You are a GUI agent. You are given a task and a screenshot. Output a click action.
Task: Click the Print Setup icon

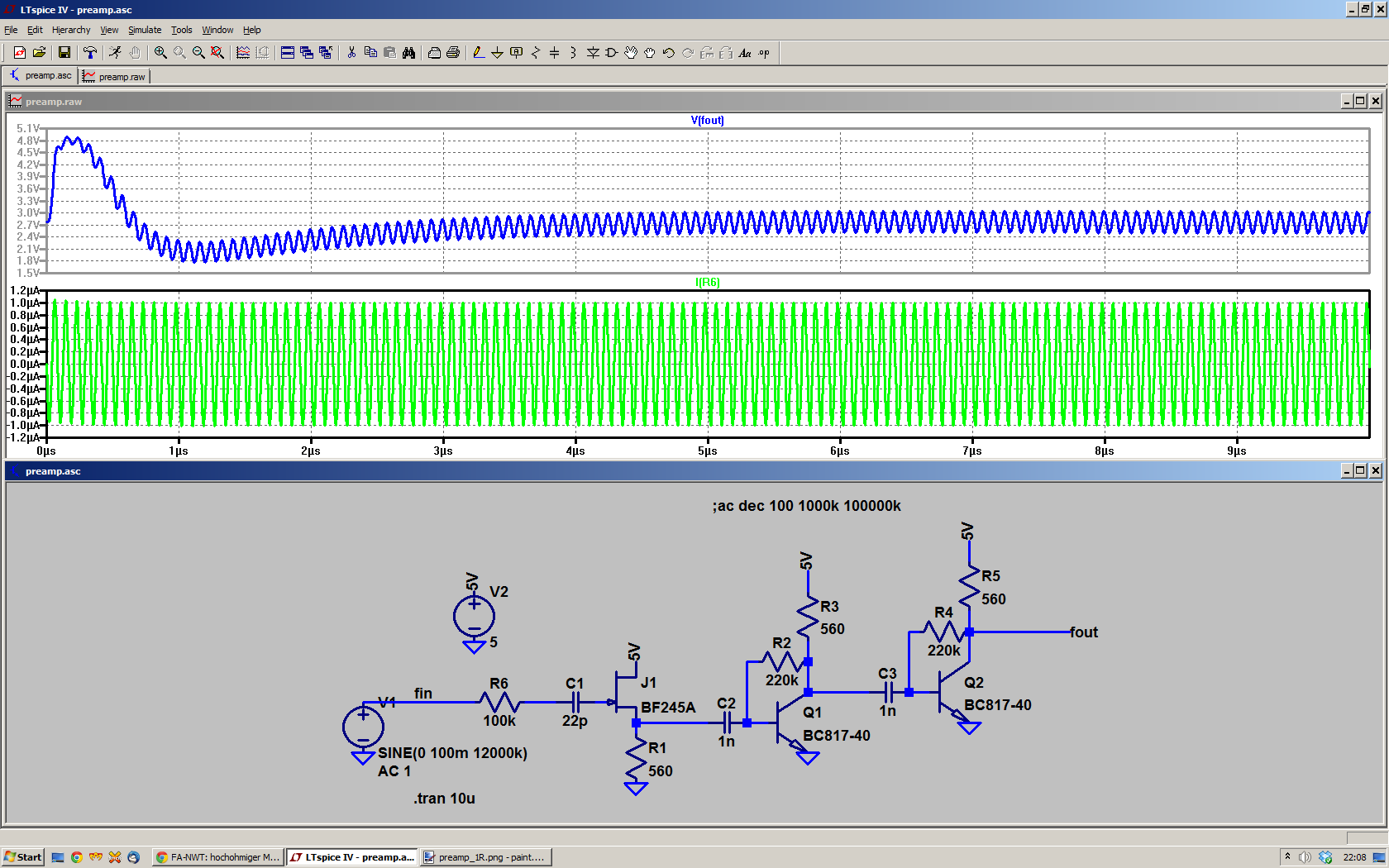coord(453,53)
